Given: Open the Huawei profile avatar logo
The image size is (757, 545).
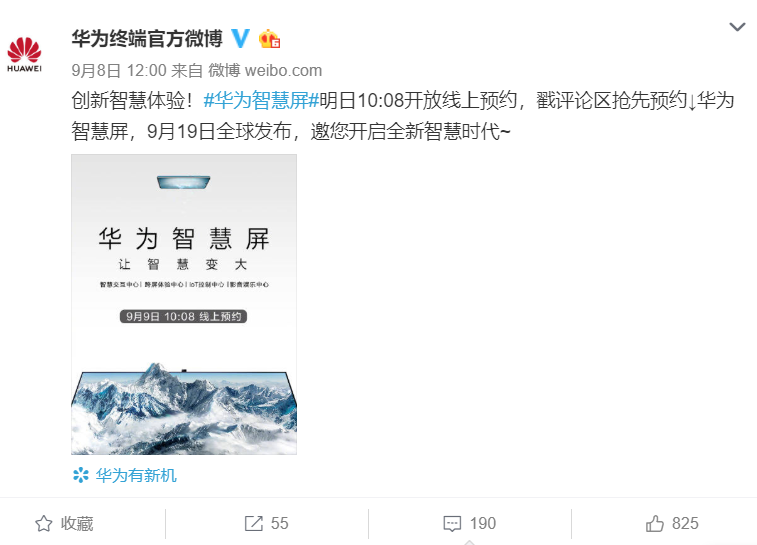Looking at the screenshot, I should tap(24, 54).
